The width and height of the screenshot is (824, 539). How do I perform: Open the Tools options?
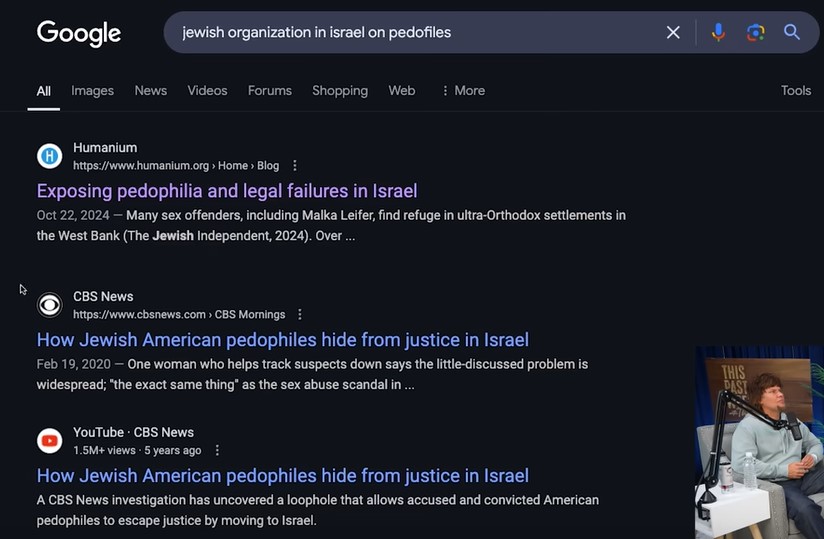tap(796, 91)
